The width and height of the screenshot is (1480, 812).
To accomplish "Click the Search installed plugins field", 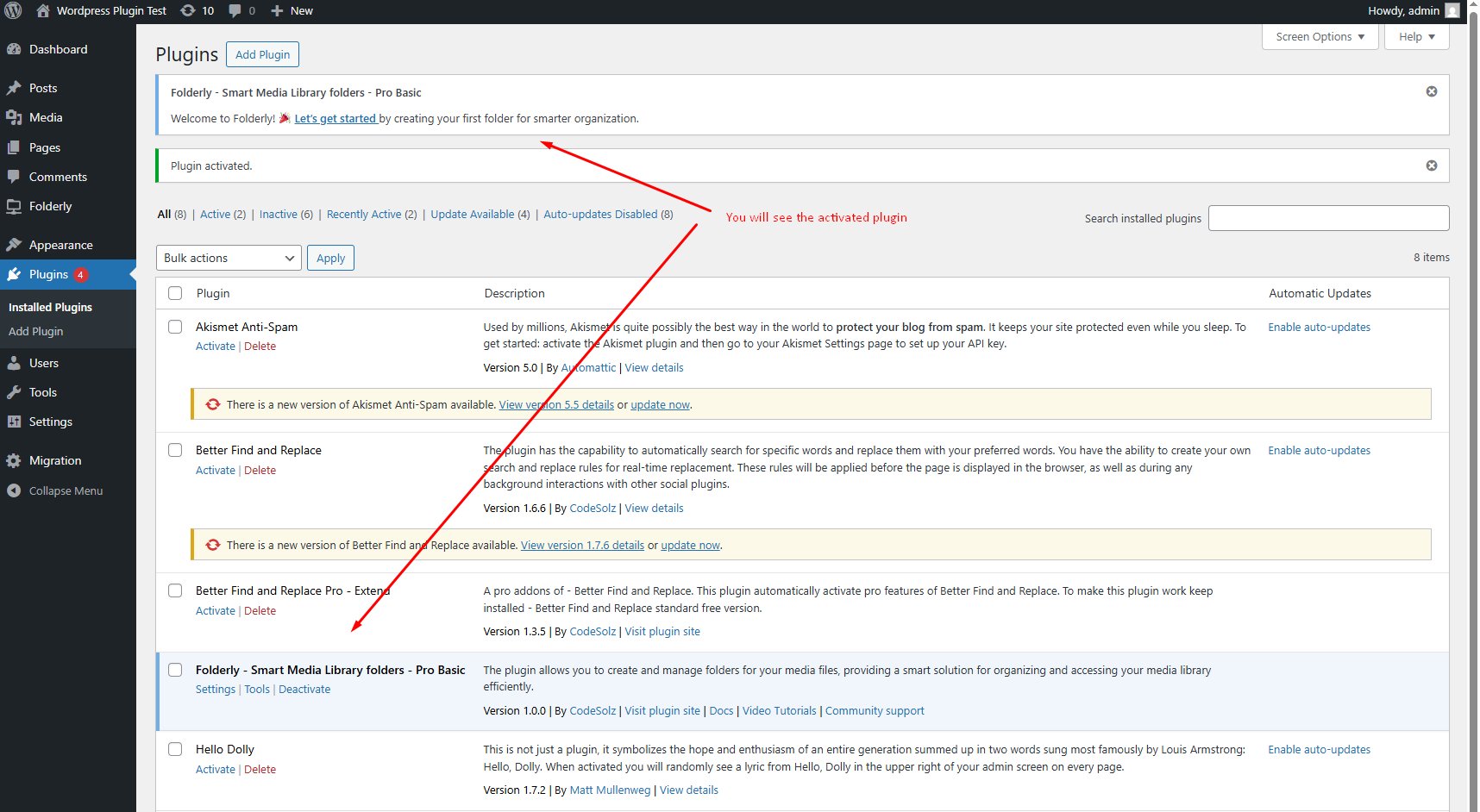I will pos(1328,218).
